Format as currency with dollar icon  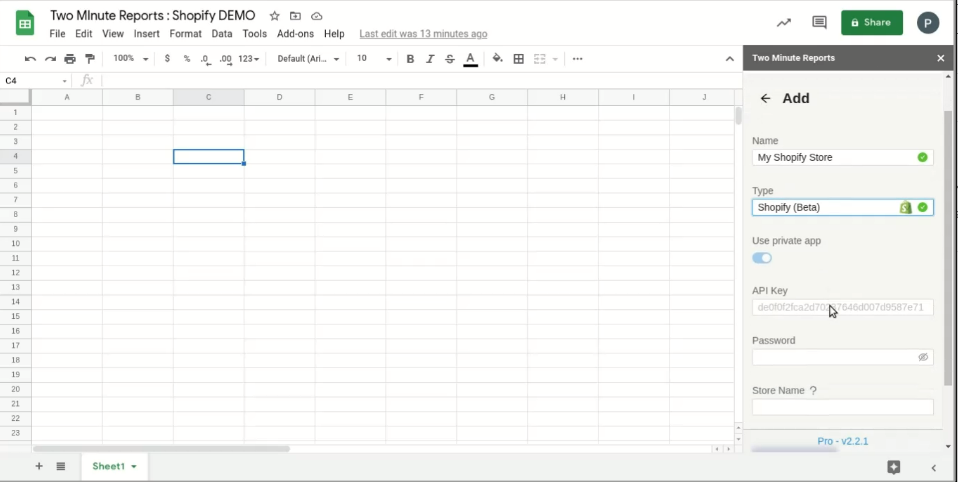(167, 59)
